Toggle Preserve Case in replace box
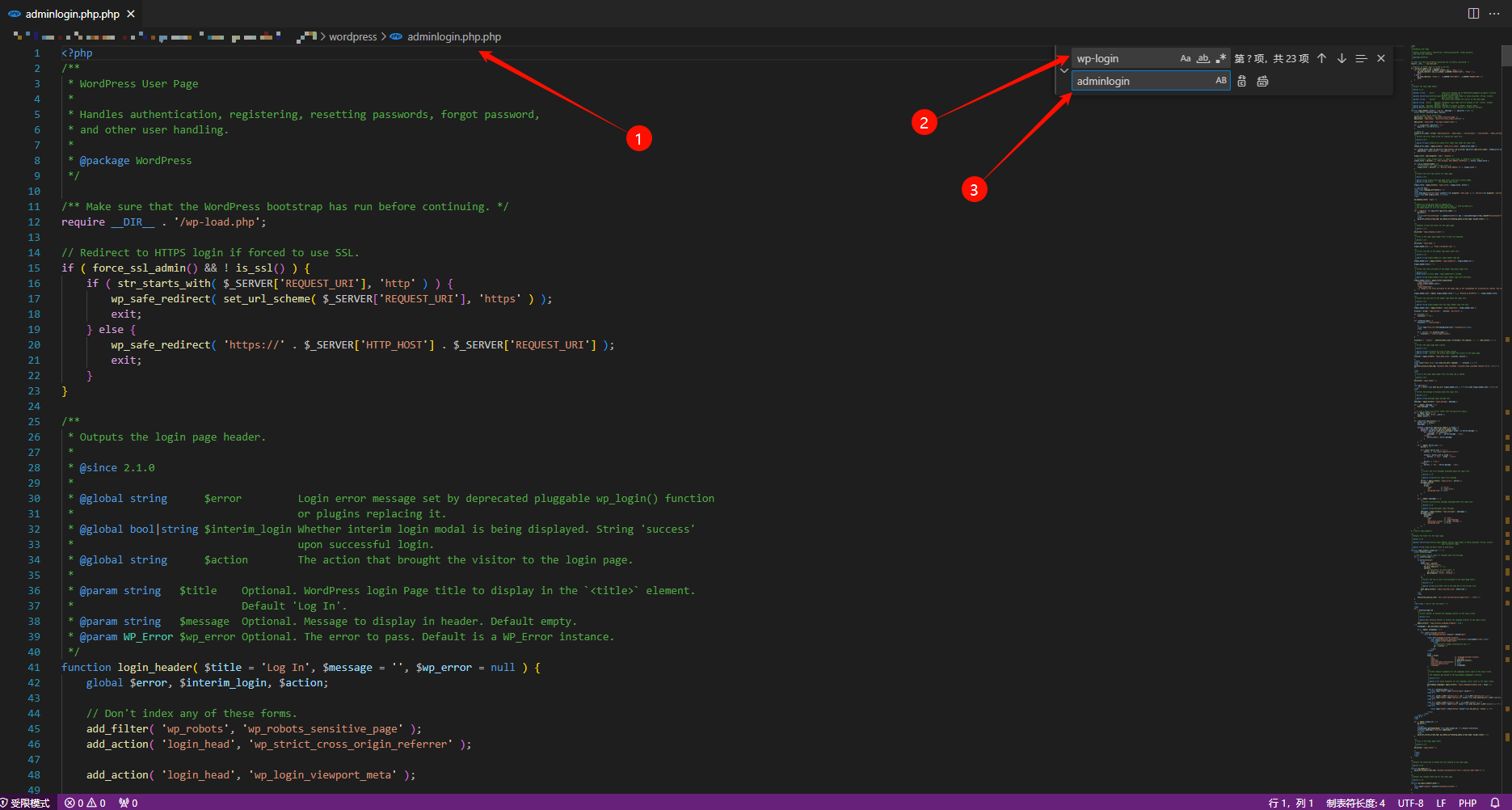Viewport: 1512px width, 810px height. [1221, 81]
